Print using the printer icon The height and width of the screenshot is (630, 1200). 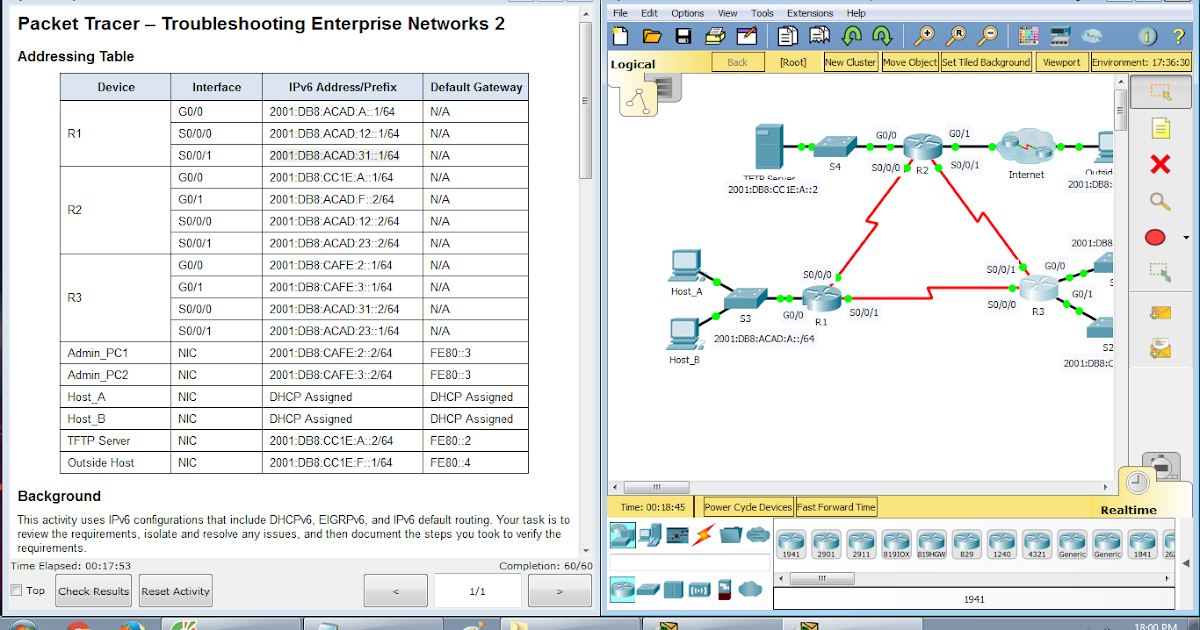click(715, 37)
